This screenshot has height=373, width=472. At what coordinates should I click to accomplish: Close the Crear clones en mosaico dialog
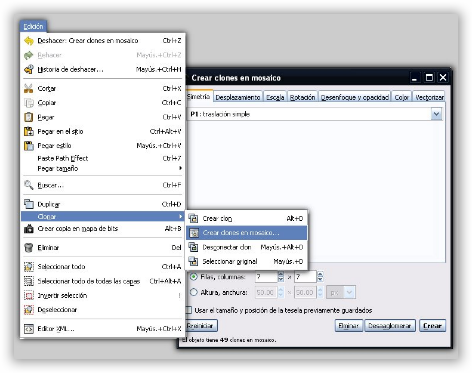[x=443, y=78]
